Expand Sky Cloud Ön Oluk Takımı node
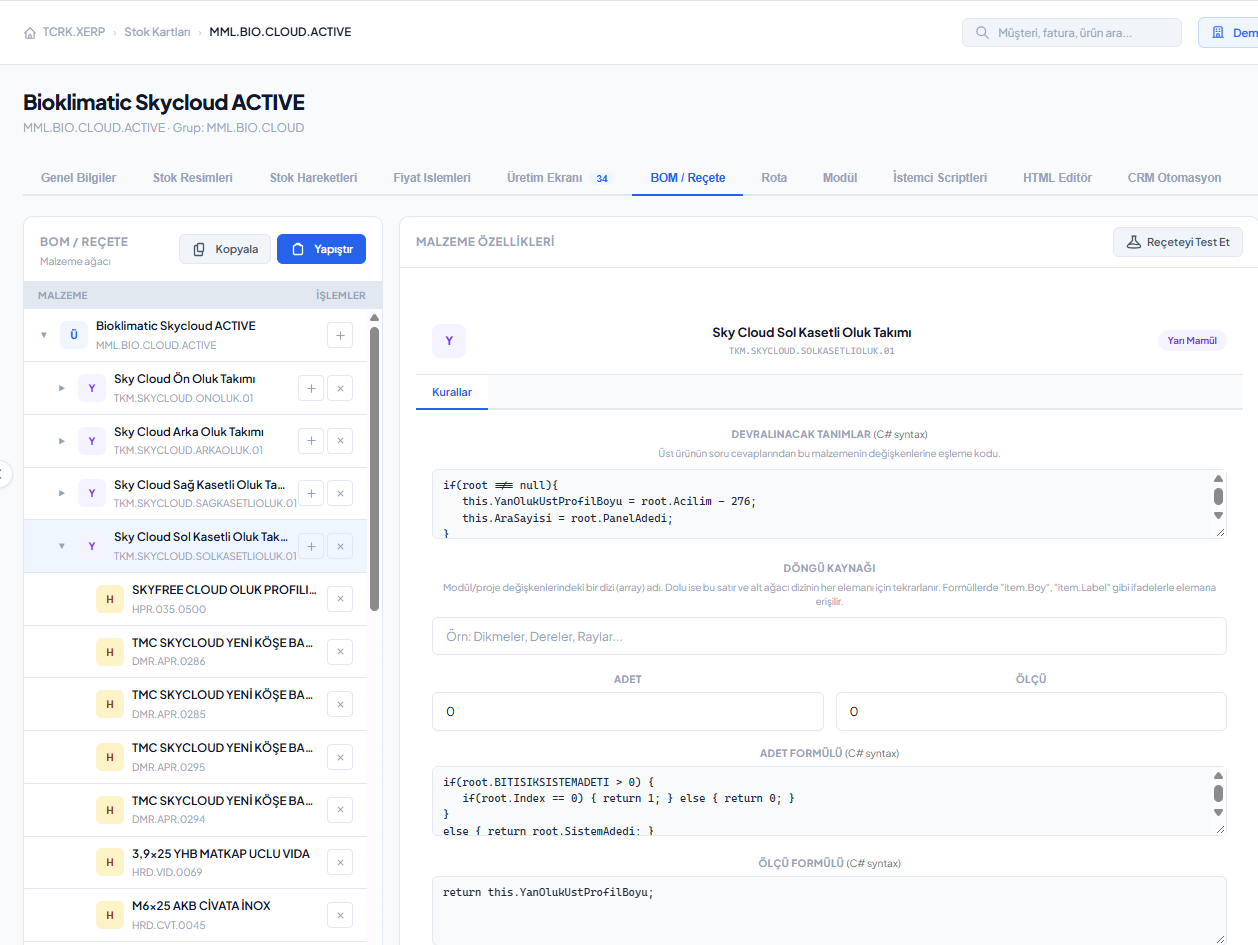The width and height of the screenshot is (1258, 945). click(x=61, y=388)
